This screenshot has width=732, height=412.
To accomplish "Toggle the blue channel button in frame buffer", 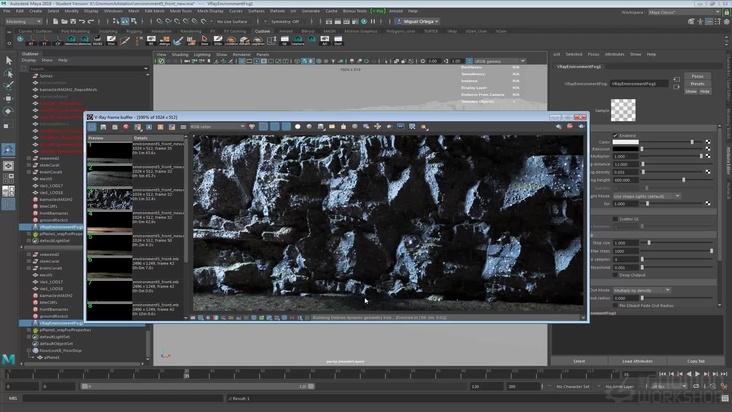I will click(286, 126).
